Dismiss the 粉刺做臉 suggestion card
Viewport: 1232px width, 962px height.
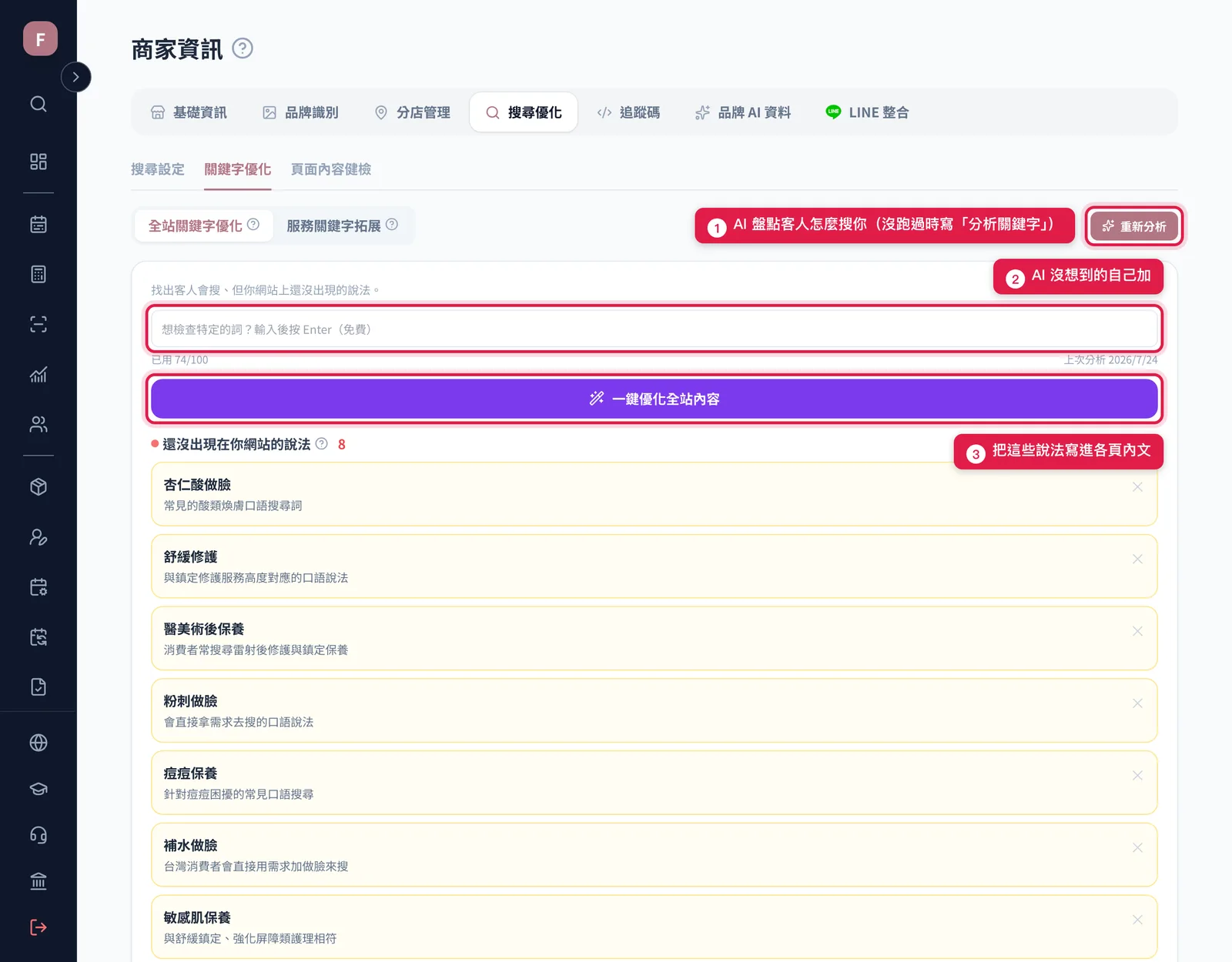pos(1137,703)
